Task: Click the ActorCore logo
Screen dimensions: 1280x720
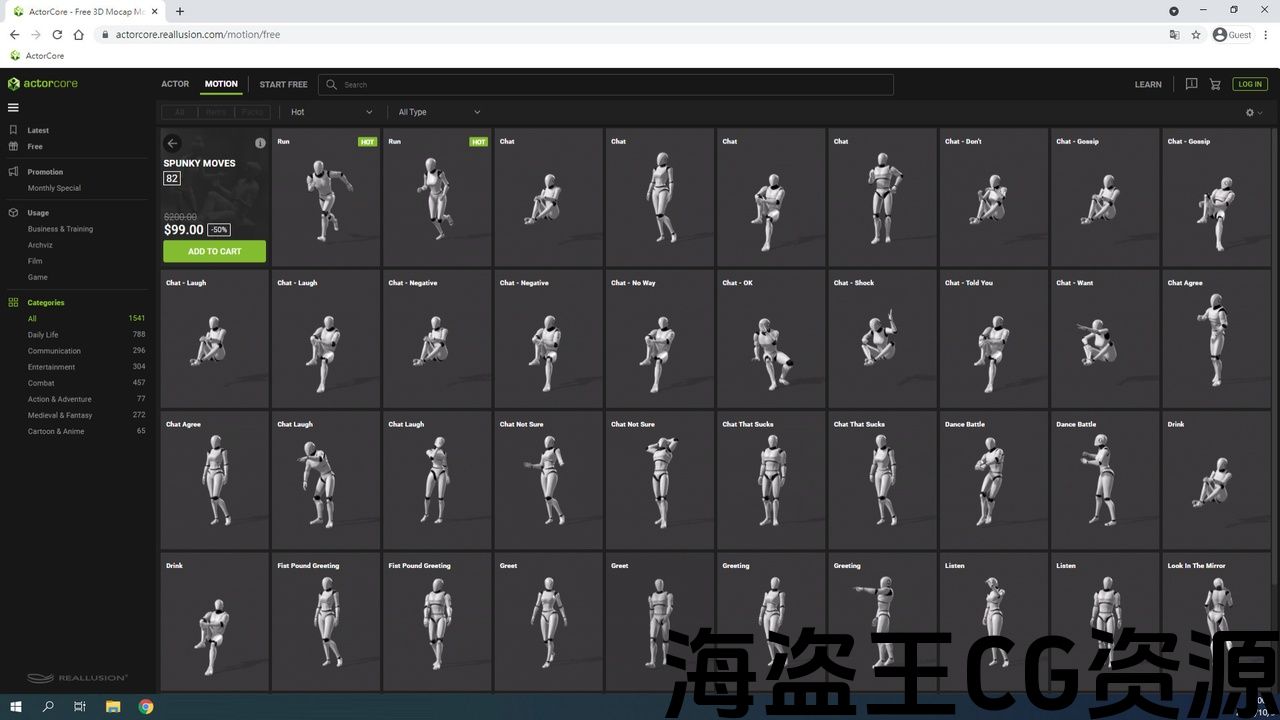Action: 43,84
